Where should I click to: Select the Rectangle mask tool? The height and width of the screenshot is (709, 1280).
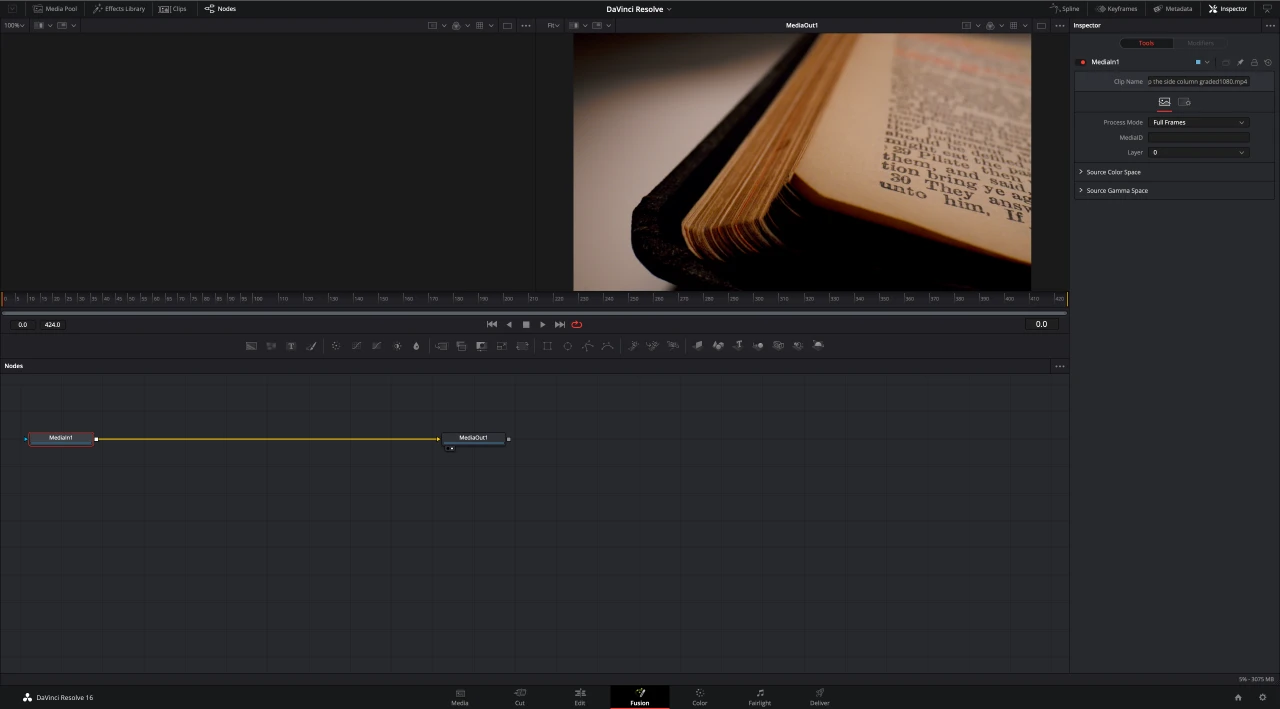tap(547, 345)
